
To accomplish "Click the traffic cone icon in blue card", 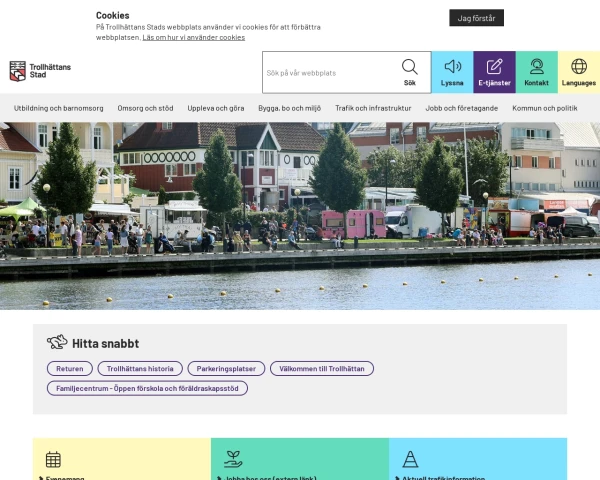I will [410, 459].
